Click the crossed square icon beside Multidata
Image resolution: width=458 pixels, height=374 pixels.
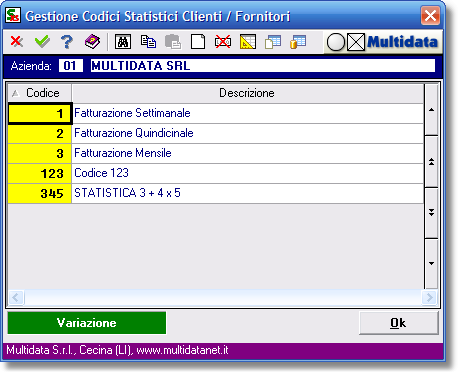pyautogui.click(x=356, y=42)
